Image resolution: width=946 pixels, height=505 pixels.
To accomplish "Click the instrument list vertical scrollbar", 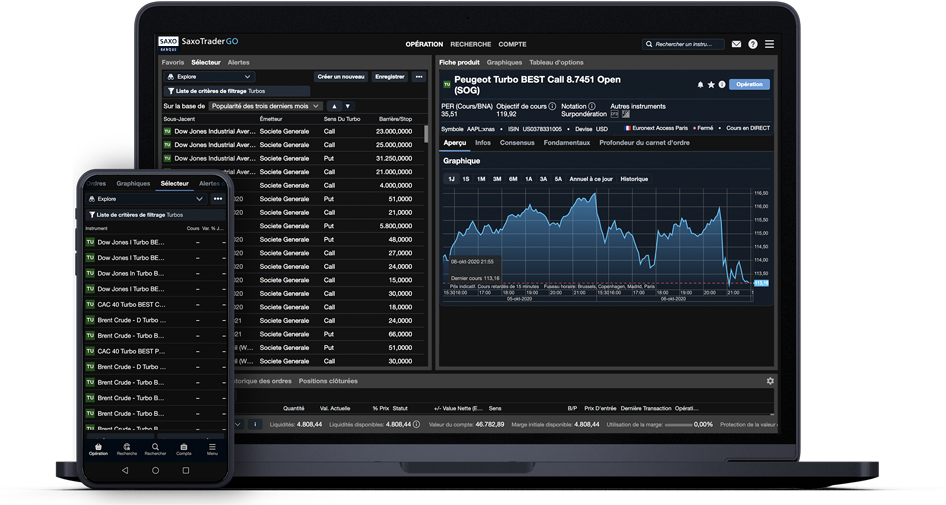I will coord(426,134).
